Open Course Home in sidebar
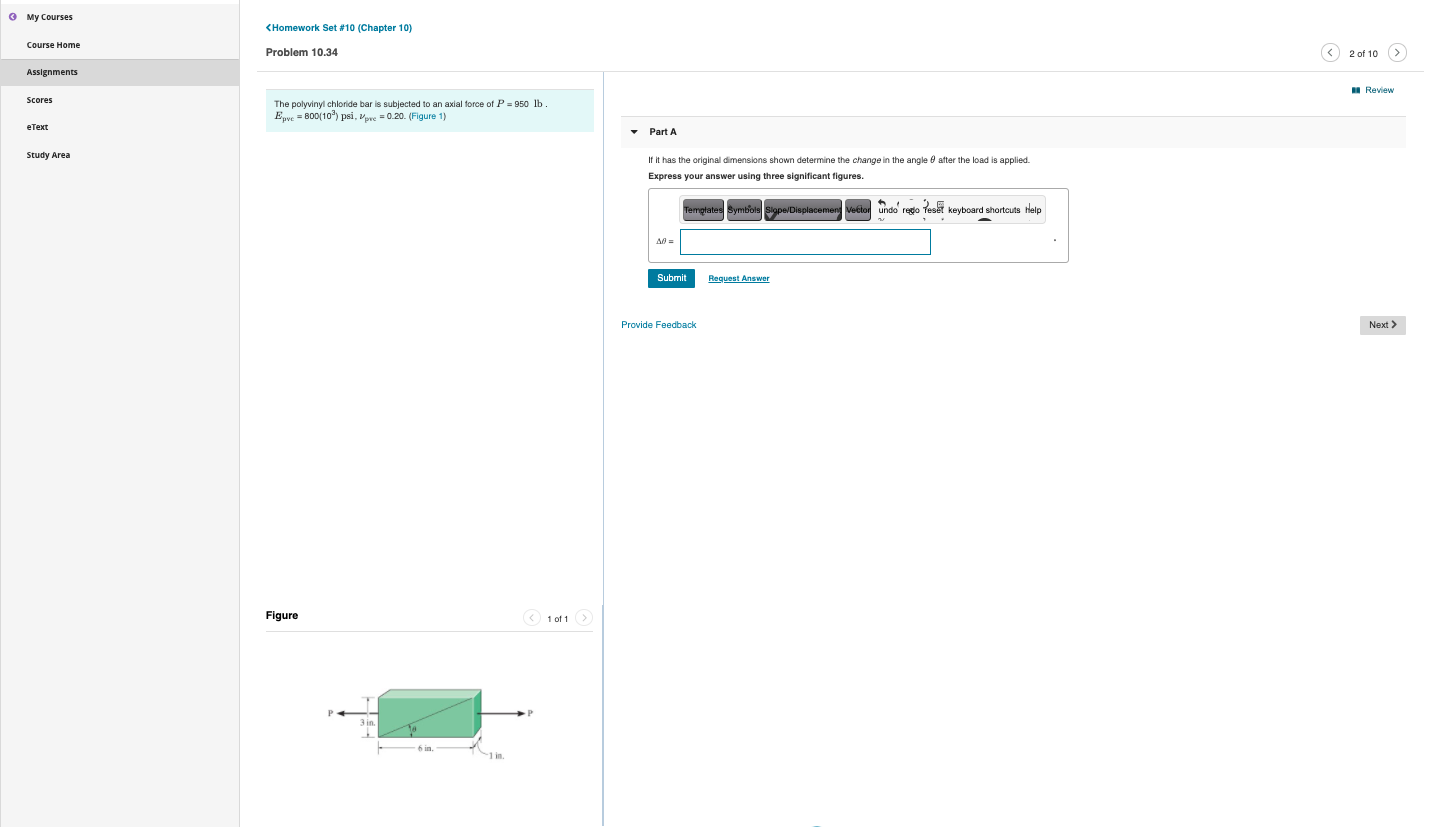Image resolution: width=1440 pixels, height=827 pixels. (53, 45)
